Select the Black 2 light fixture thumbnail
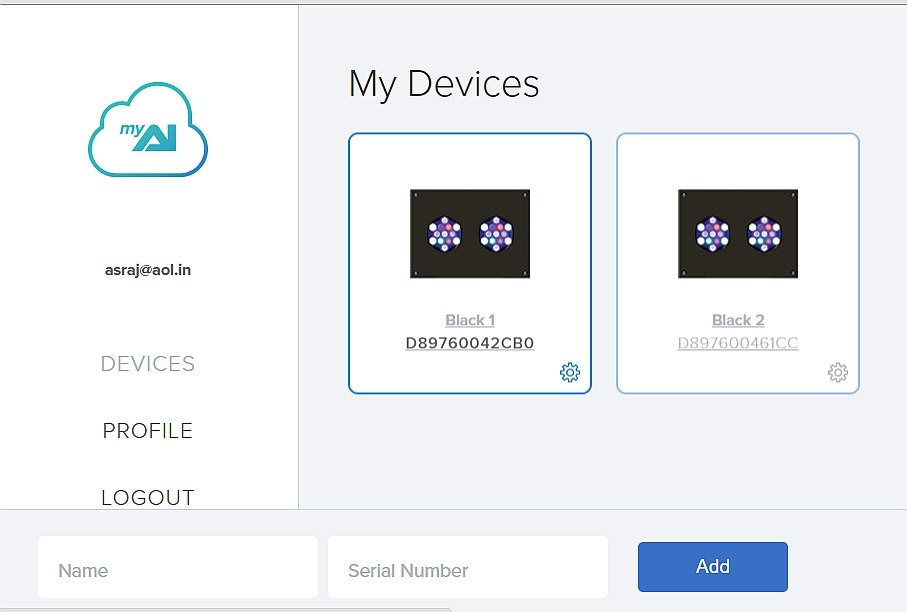This screenshot has width=907, height=612. pos(738,234)
